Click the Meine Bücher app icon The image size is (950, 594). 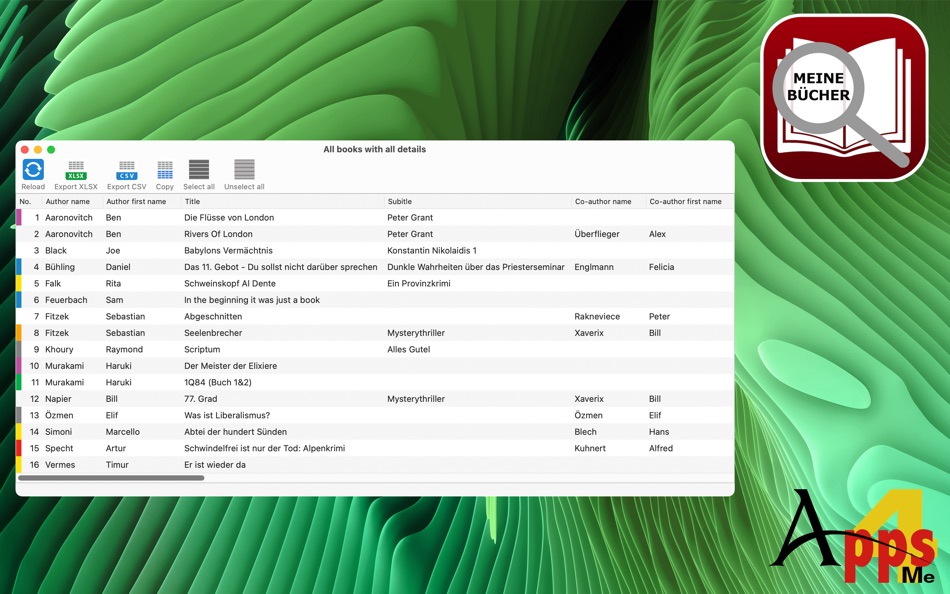(844, 98)
